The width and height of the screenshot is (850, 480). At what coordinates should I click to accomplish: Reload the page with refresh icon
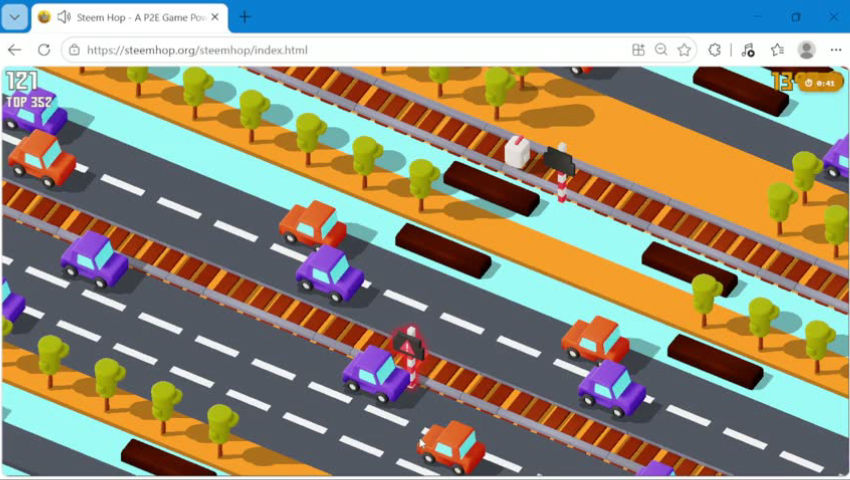[44, 50]
